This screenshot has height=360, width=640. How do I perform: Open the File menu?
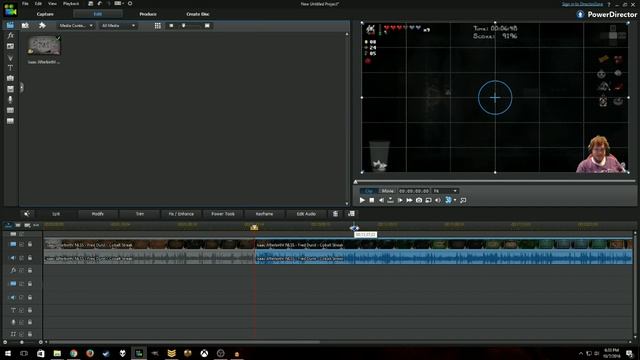click(x=25, y=4)
